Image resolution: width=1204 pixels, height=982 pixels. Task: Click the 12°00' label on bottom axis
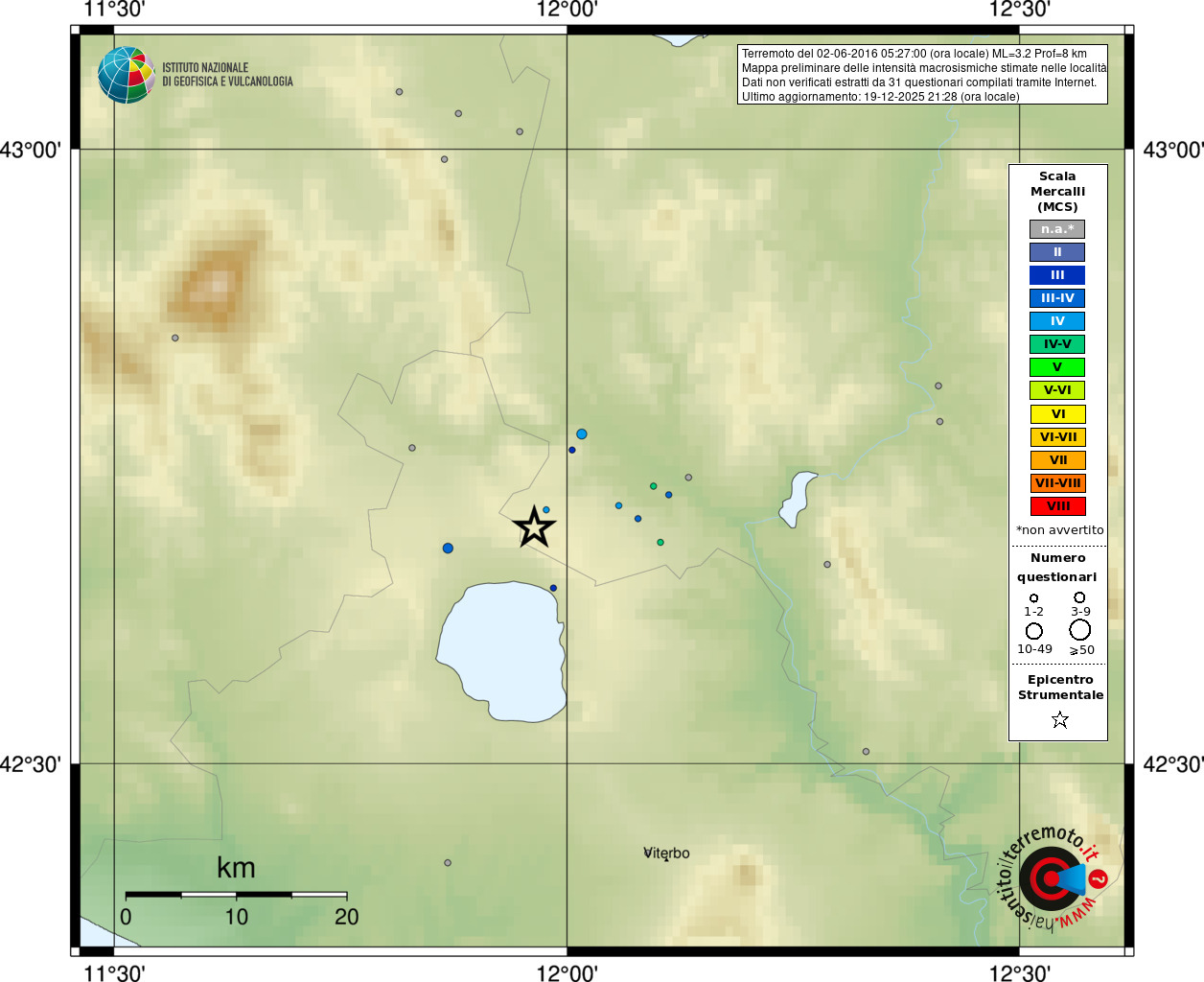click(x=567, y=973)
